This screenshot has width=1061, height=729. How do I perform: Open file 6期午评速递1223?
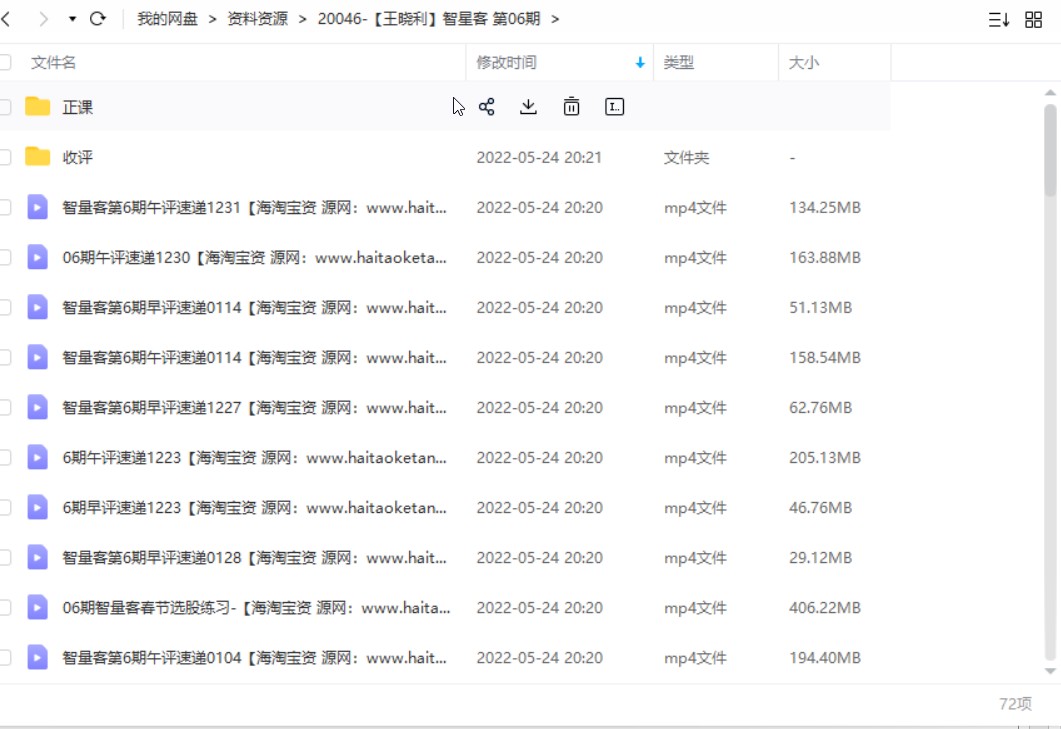coord(254,458)
